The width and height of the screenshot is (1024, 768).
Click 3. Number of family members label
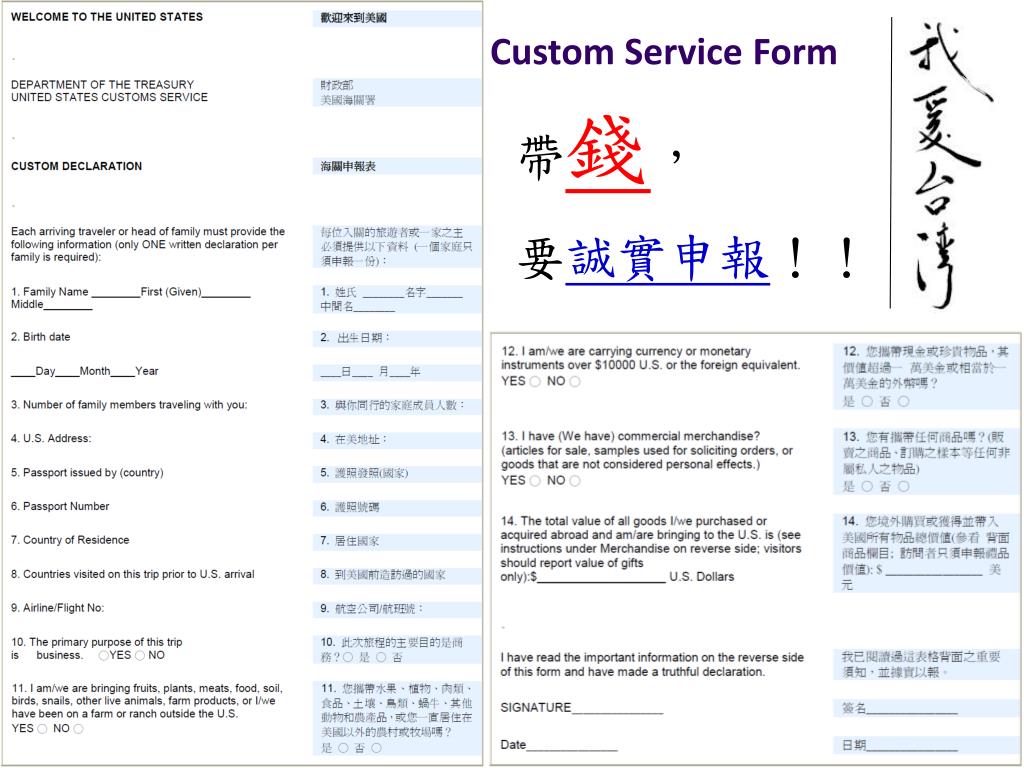click(x=129, y=405)
